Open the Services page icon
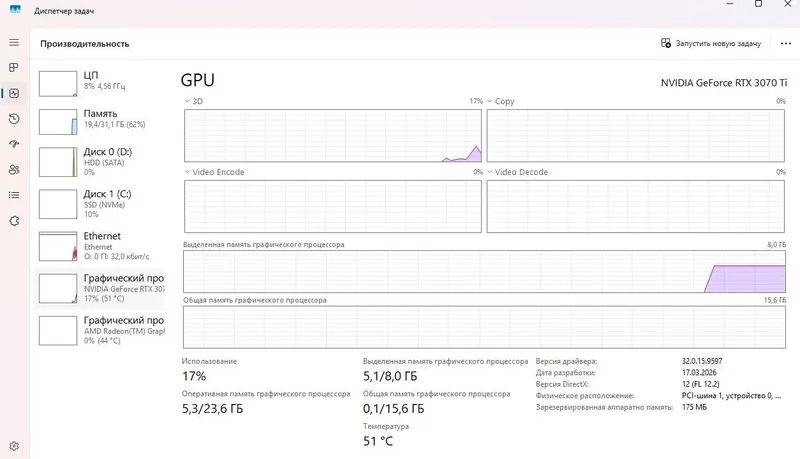The height and width of the screenshot is (459, 800). tap(14, 221)
